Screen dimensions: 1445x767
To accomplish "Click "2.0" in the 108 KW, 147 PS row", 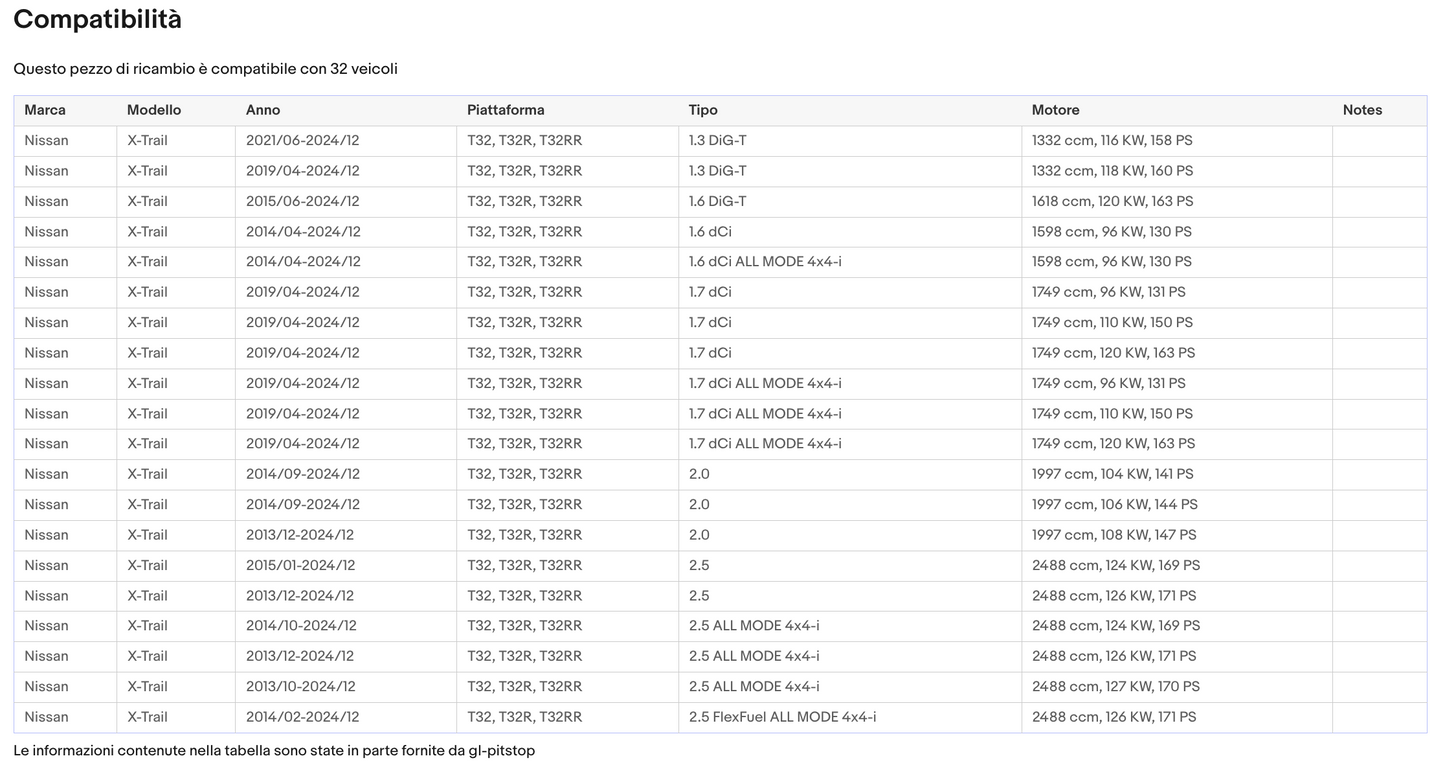I will tap(699, 535).
